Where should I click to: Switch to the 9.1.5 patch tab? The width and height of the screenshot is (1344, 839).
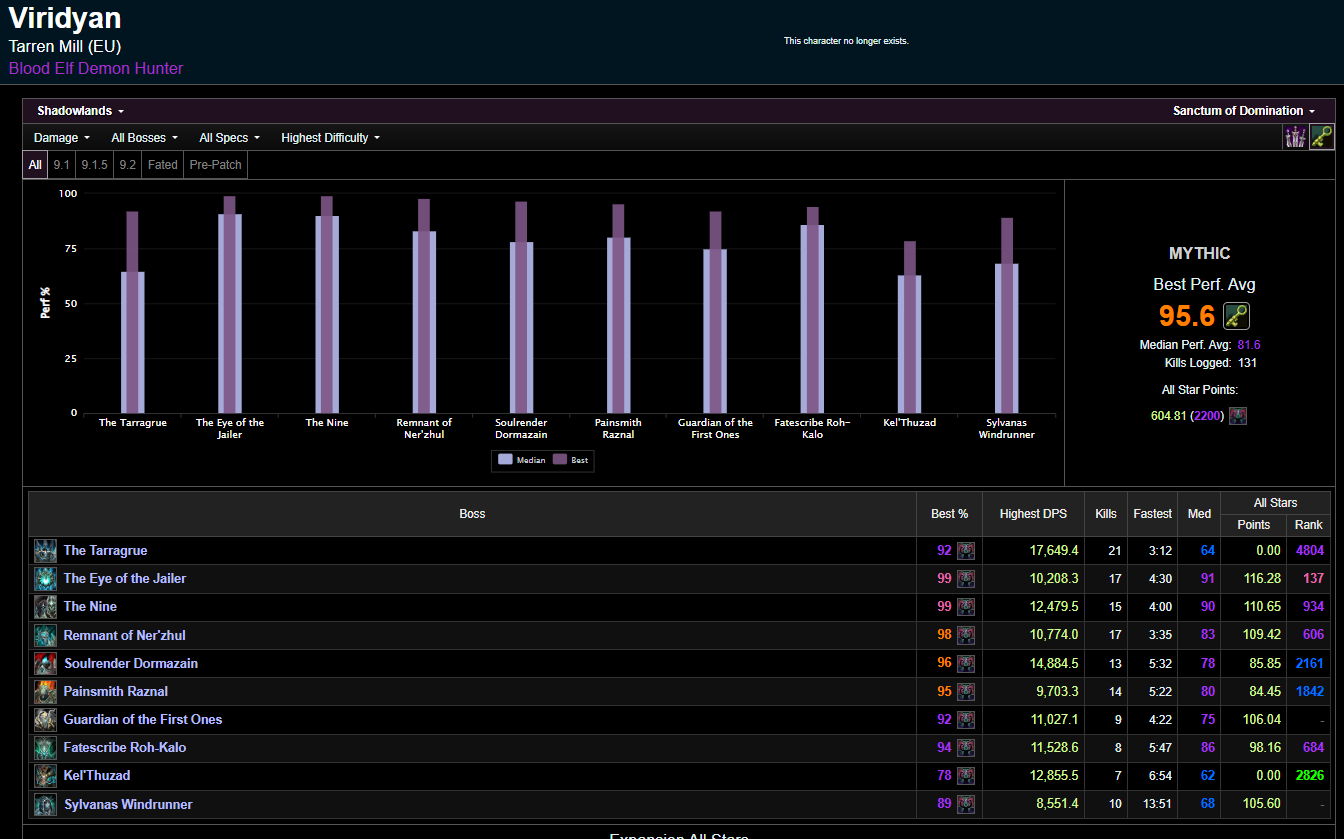click(94, 165)
